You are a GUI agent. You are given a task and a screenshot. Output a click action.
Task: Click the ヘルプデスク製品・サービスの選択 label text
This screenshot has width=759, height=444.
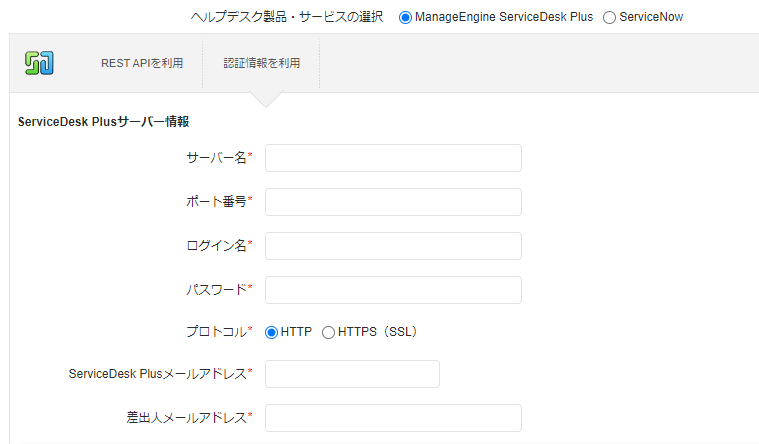click(286, 17)
